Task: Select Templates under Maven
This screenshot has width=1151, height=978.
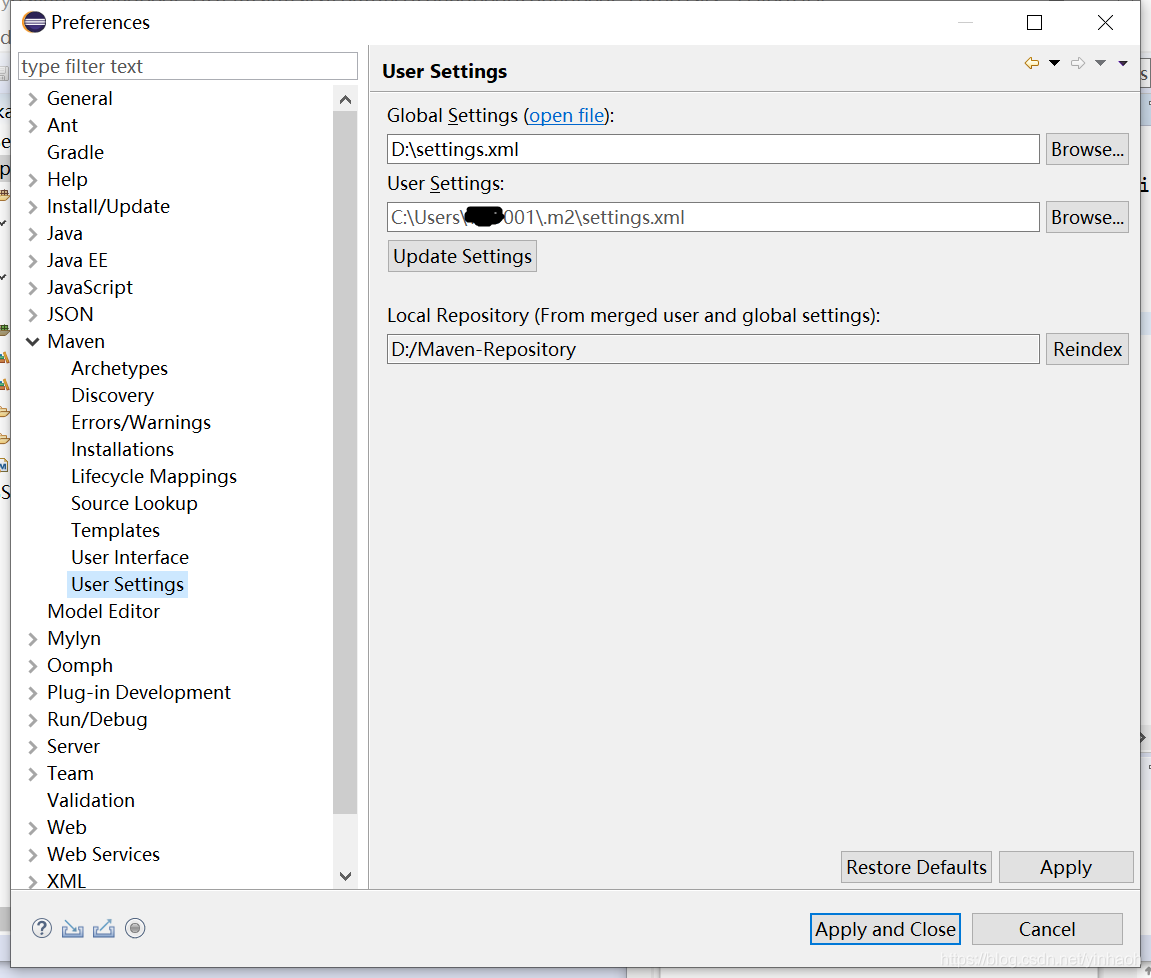Action: click(x=115, y=531)
